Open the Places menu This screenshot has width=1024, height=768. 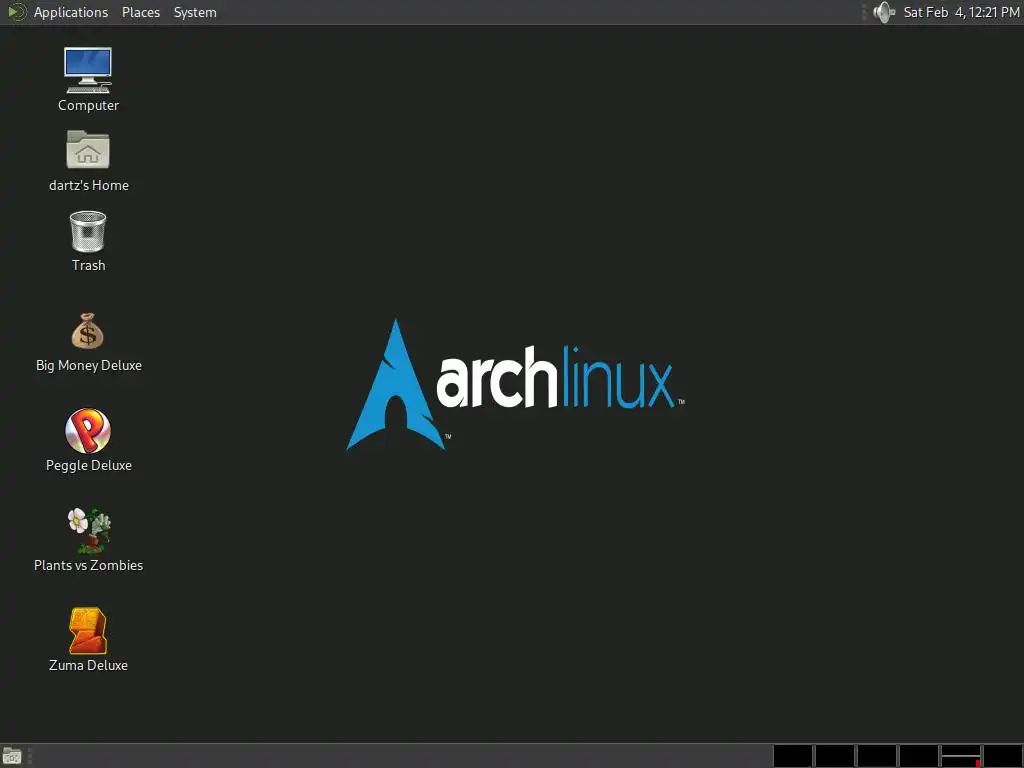pos(140,12)
